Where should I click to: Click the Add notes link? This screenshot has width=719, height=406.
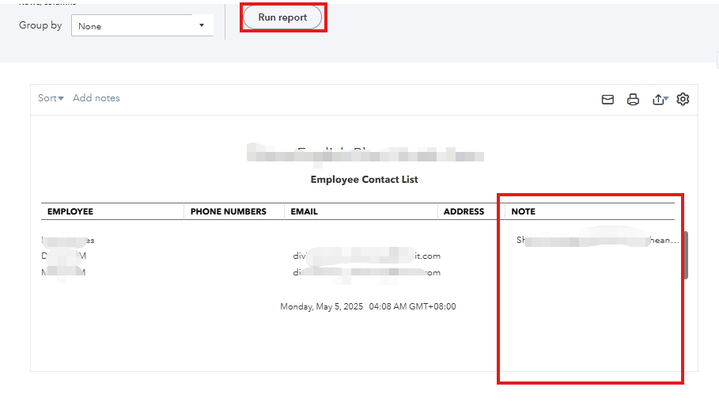coord(96,98)
